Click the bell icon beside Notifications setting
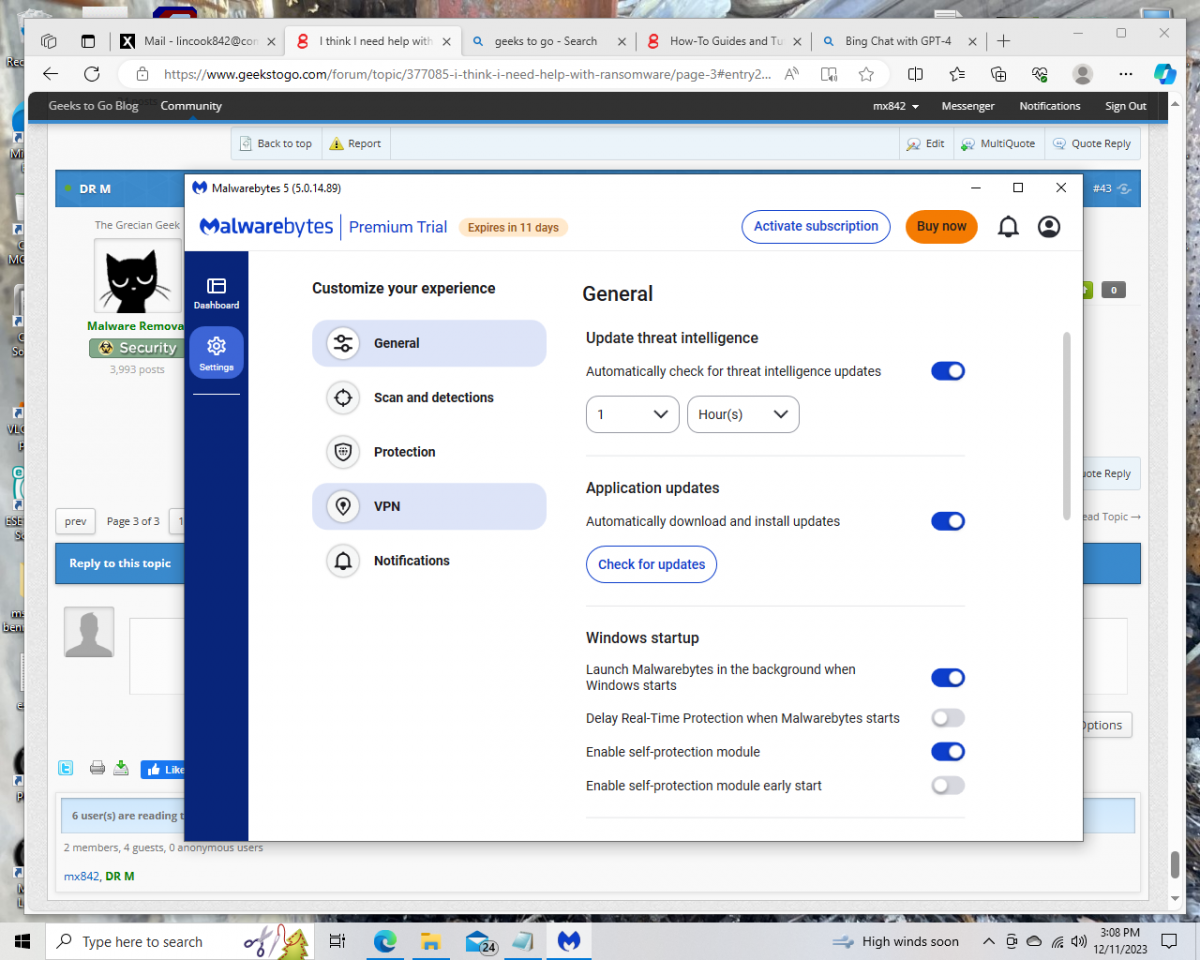The height and width of the screenshot is (960, 1200). point(343,561)
